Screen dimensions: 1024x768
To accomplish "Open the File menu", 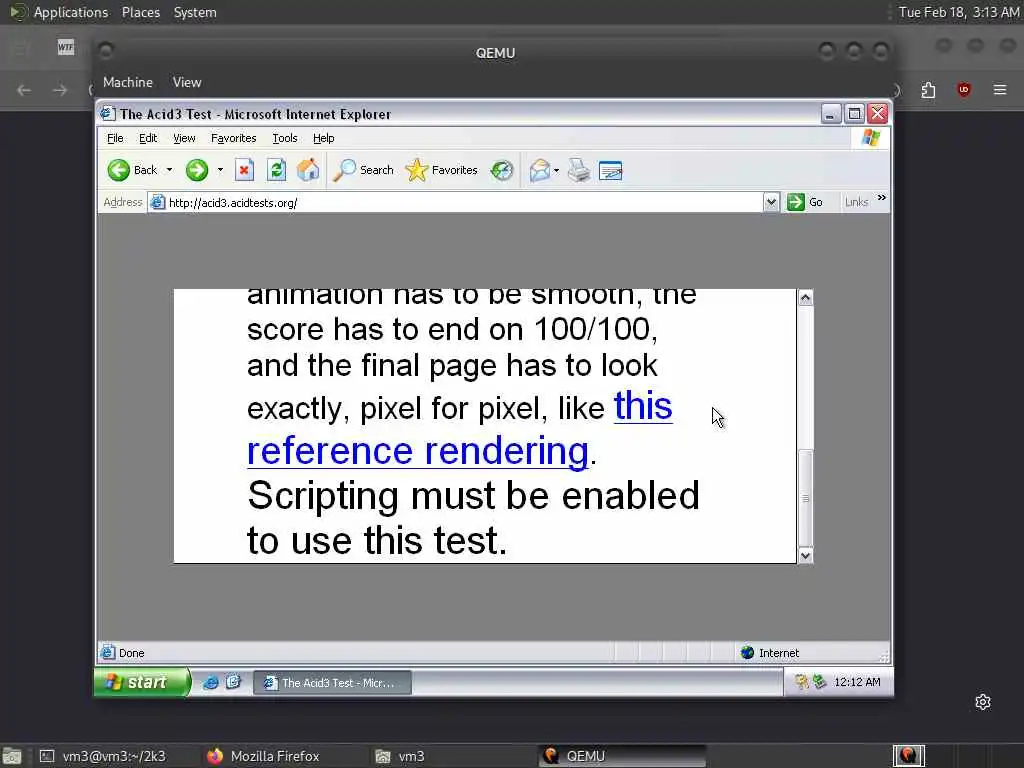I will tap(115, 138).
